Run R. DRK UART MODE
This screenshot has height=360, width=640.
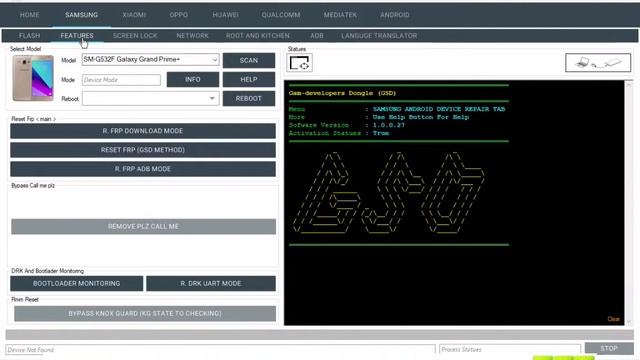click(211, 283)
